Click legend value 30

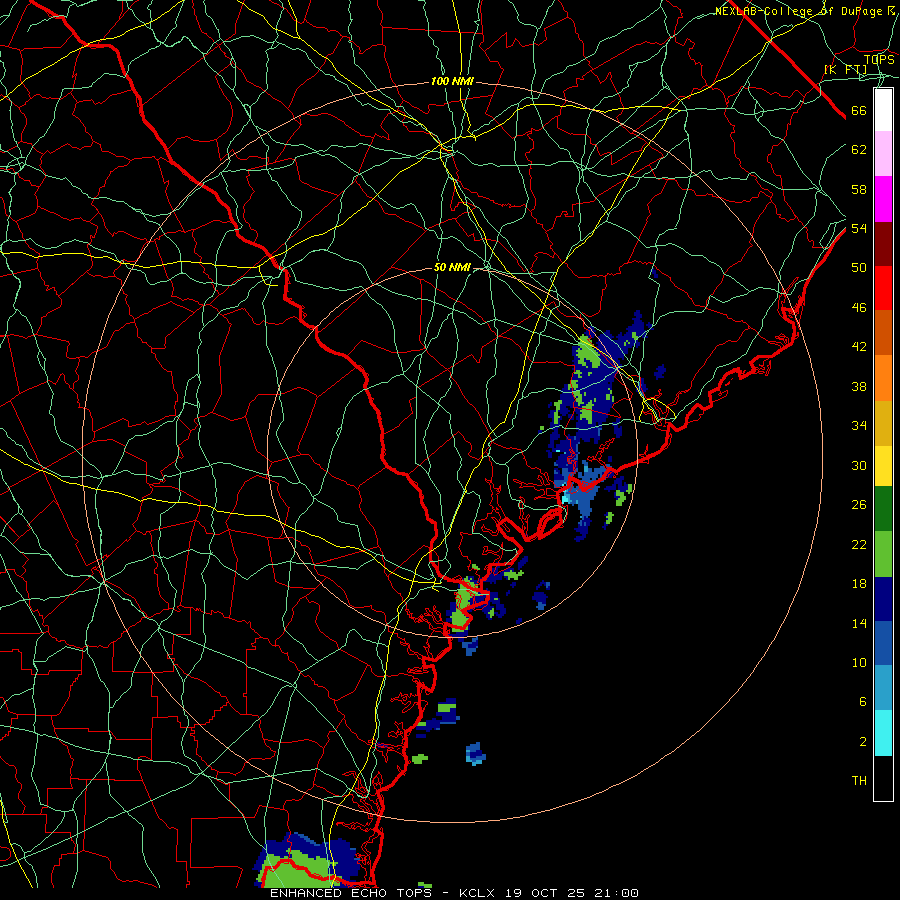pos(859,465)
